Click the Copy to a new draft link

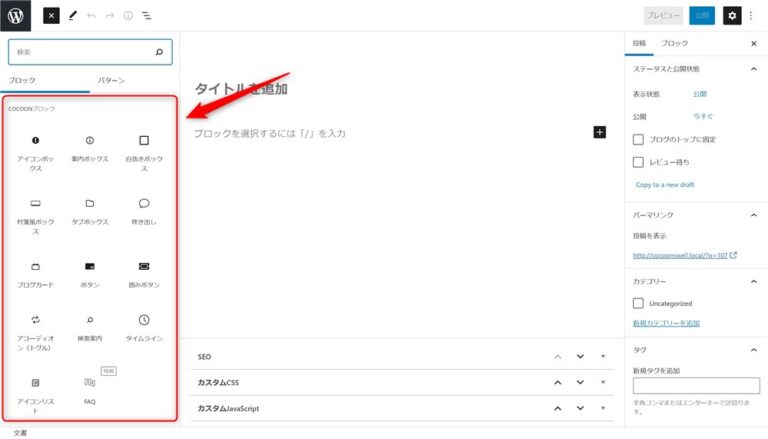(x=665, y=185)
